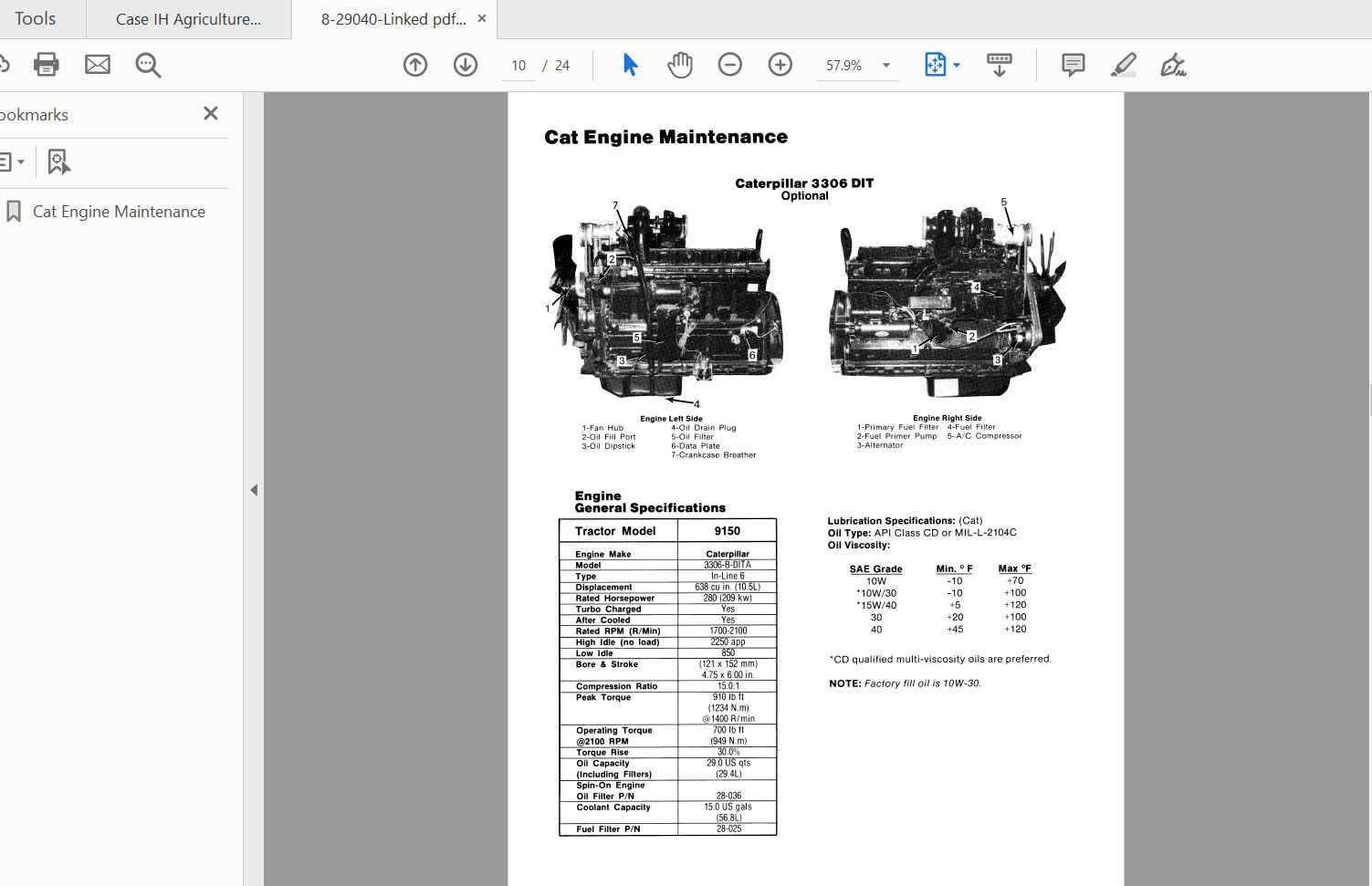The width and height of the screenshot is (1372, 886).
Task: Open the Find text magnifier tool
Action: (148, 65)
